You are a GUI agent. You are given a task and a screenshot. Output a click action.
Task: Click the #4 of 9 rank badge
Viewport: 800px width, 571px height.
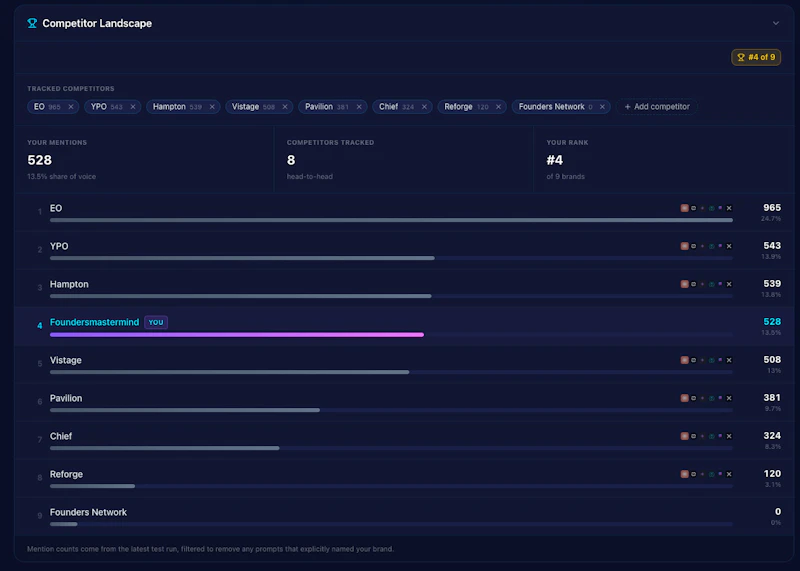click(756, 57)
